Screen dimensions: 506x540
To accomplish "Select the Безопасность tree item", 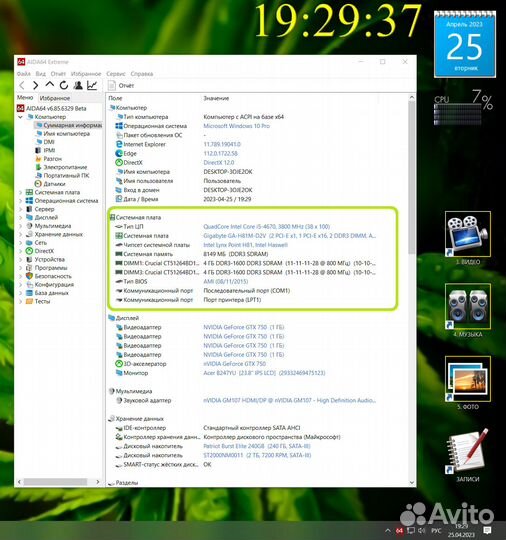I will [x=49, y=276].
